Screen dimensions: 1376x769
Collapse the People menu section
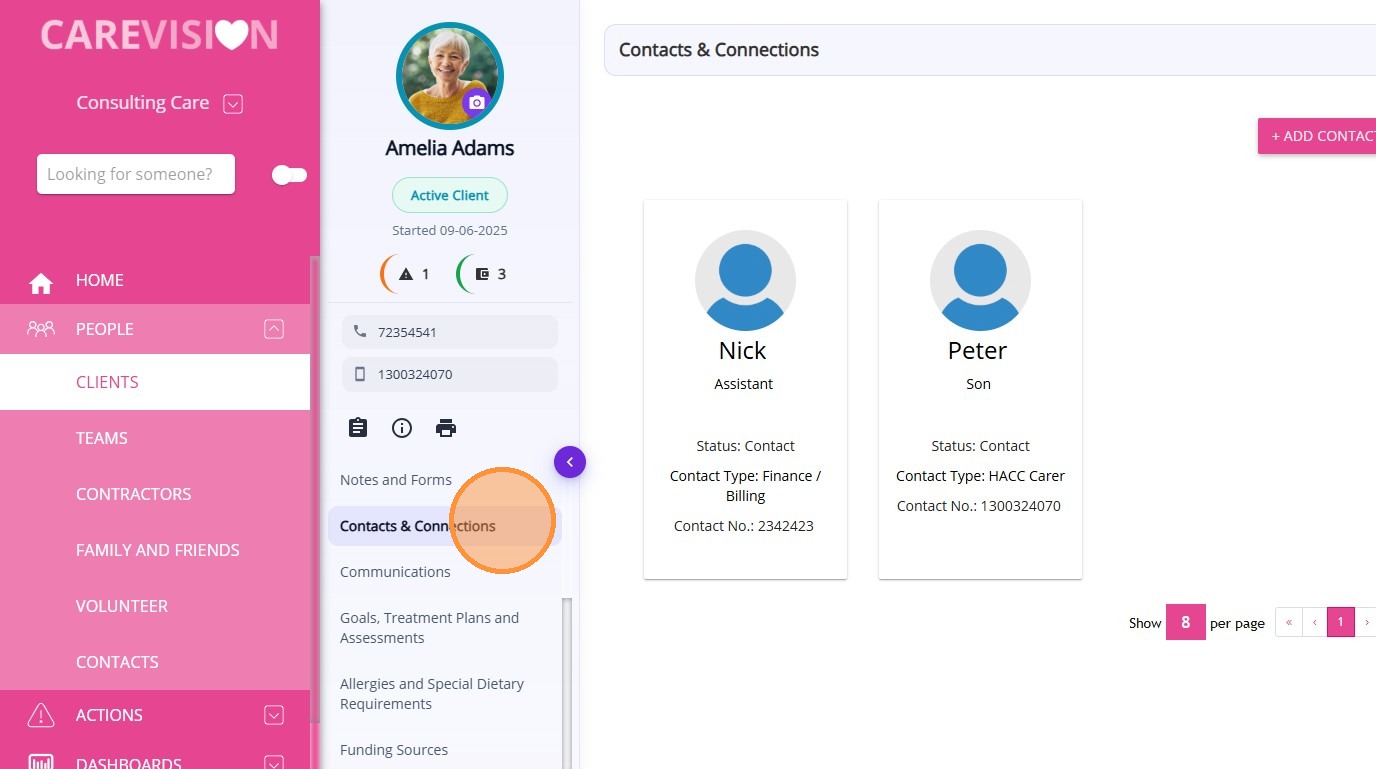coord(274,329)
